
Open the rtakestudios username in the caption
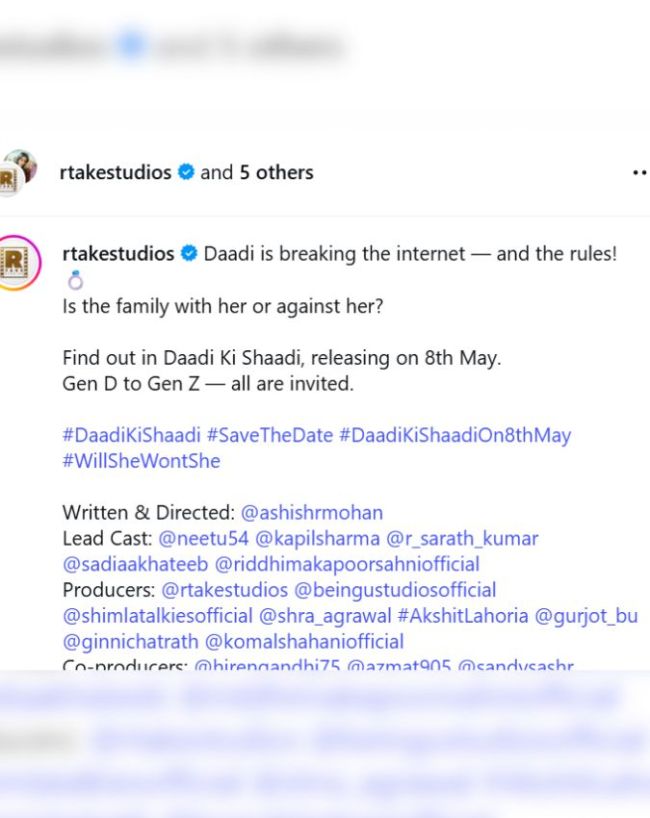click(118, 254)
